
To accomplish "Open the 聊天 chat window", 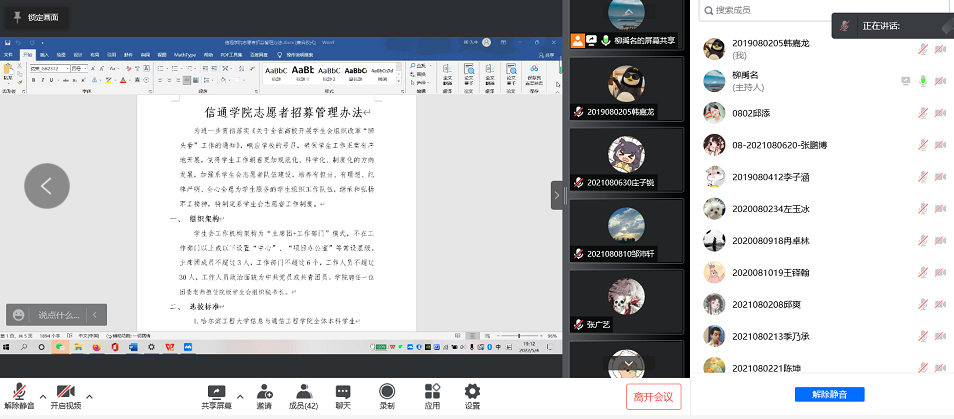I will pyautogui.click(x=343, y=392).
